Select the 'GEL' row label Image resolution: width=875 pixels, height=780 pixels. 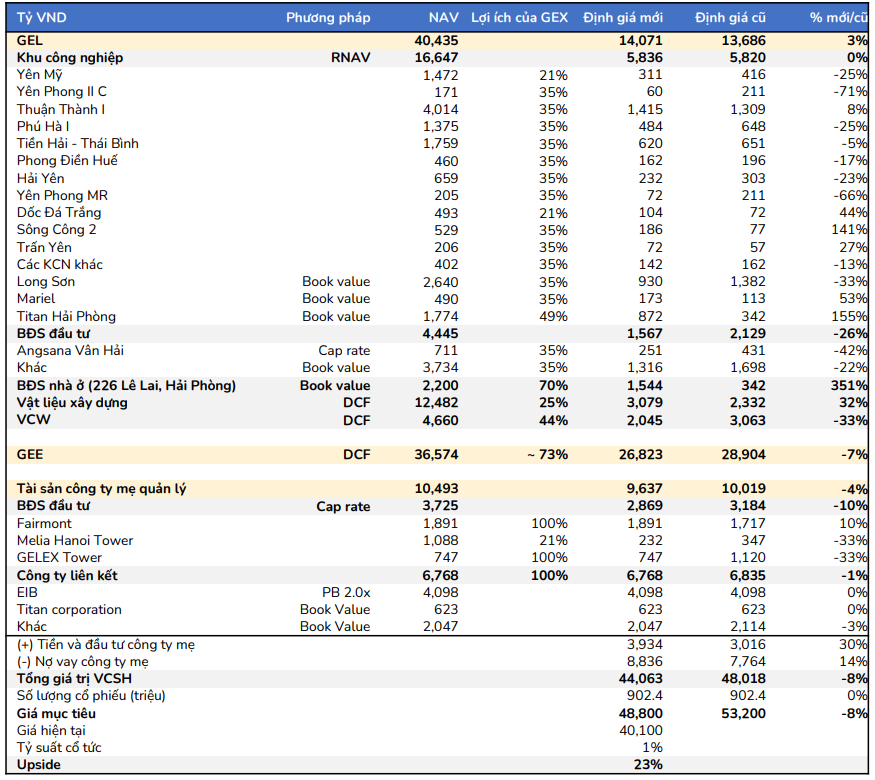pyautogui.click(x=30, y=40)
